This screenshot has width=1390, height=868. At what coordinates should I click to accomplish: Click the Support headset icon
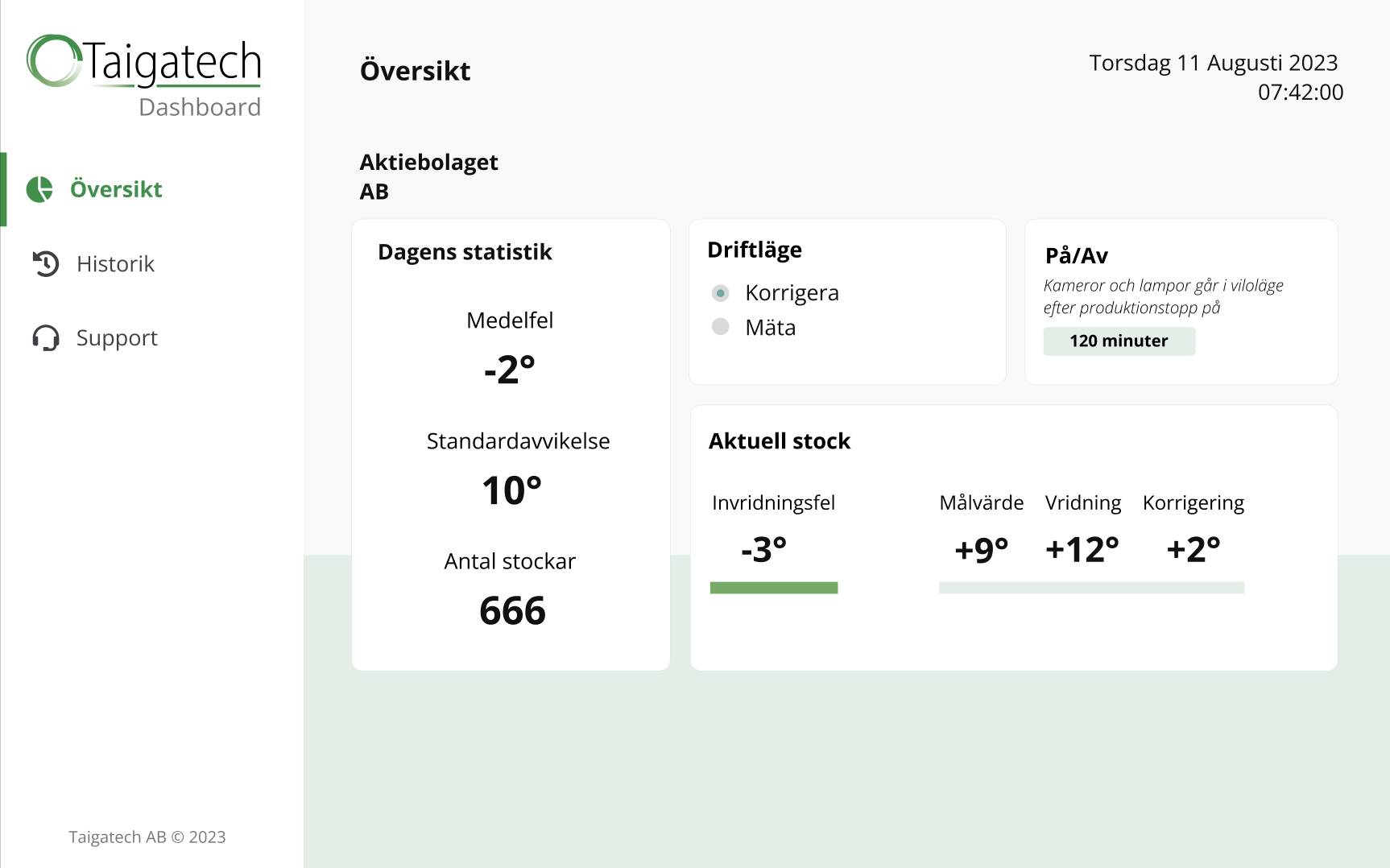click(46, 337)
